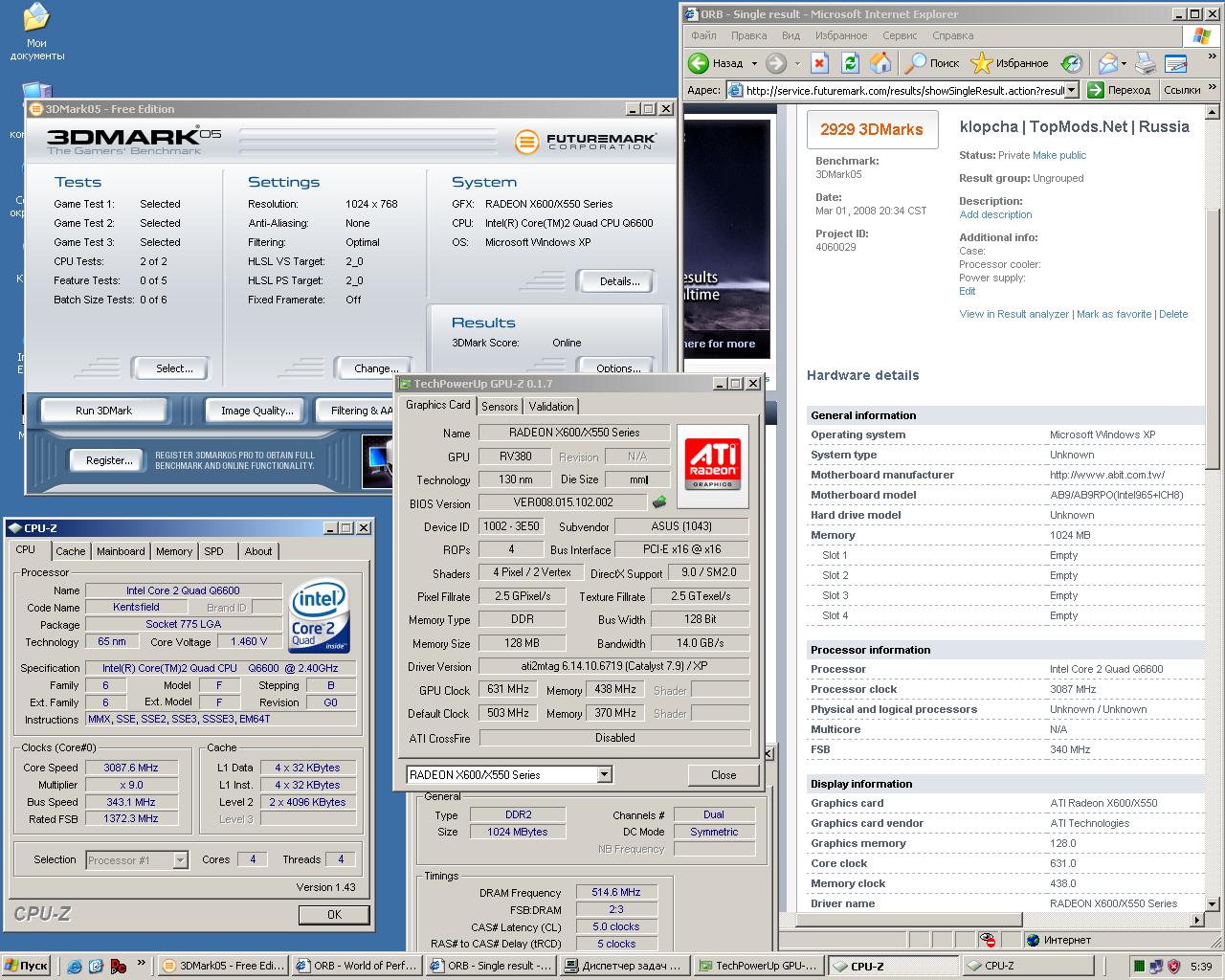Click inside the IE address URL field
Image resolution: width=1225 pixels, height=980 pixels.
click(x=904, y=90)
